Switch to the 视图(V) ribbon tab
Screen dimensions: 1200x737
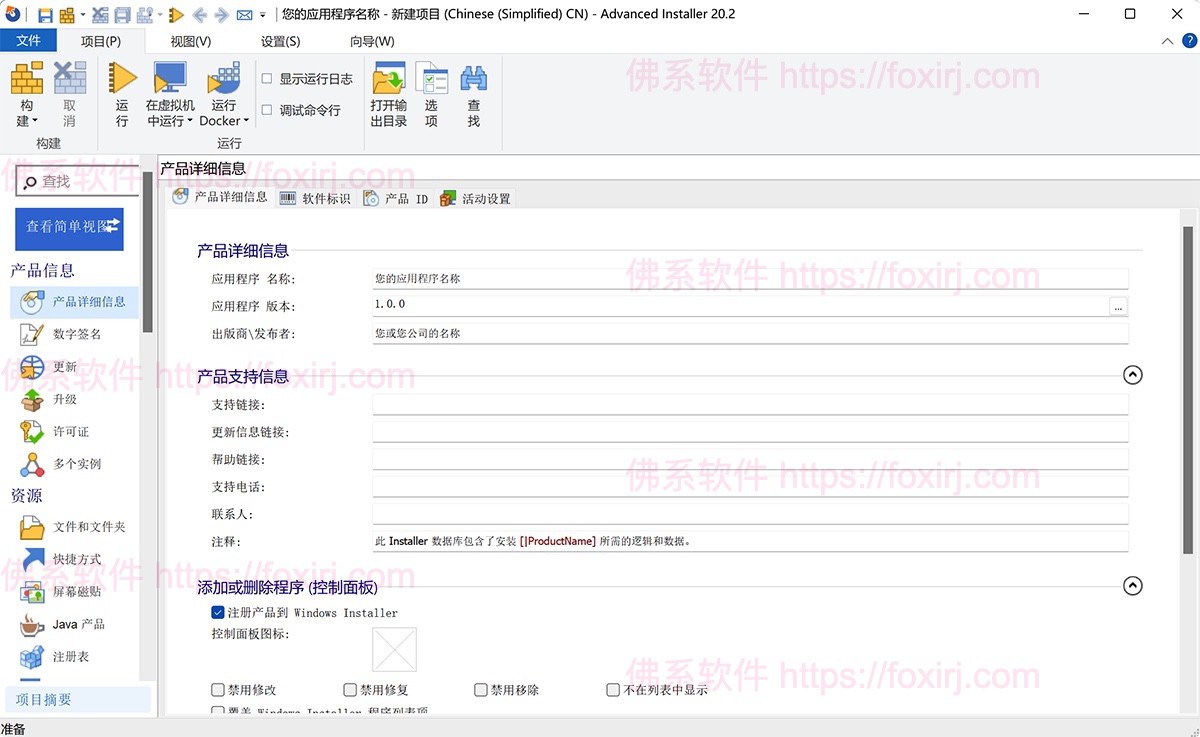pos(190,41)
